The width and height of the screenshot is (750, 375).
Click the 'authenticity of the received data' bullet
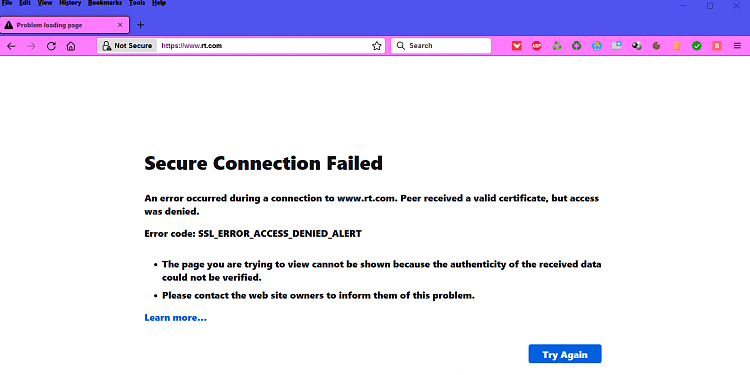click(x=382, y=271)
